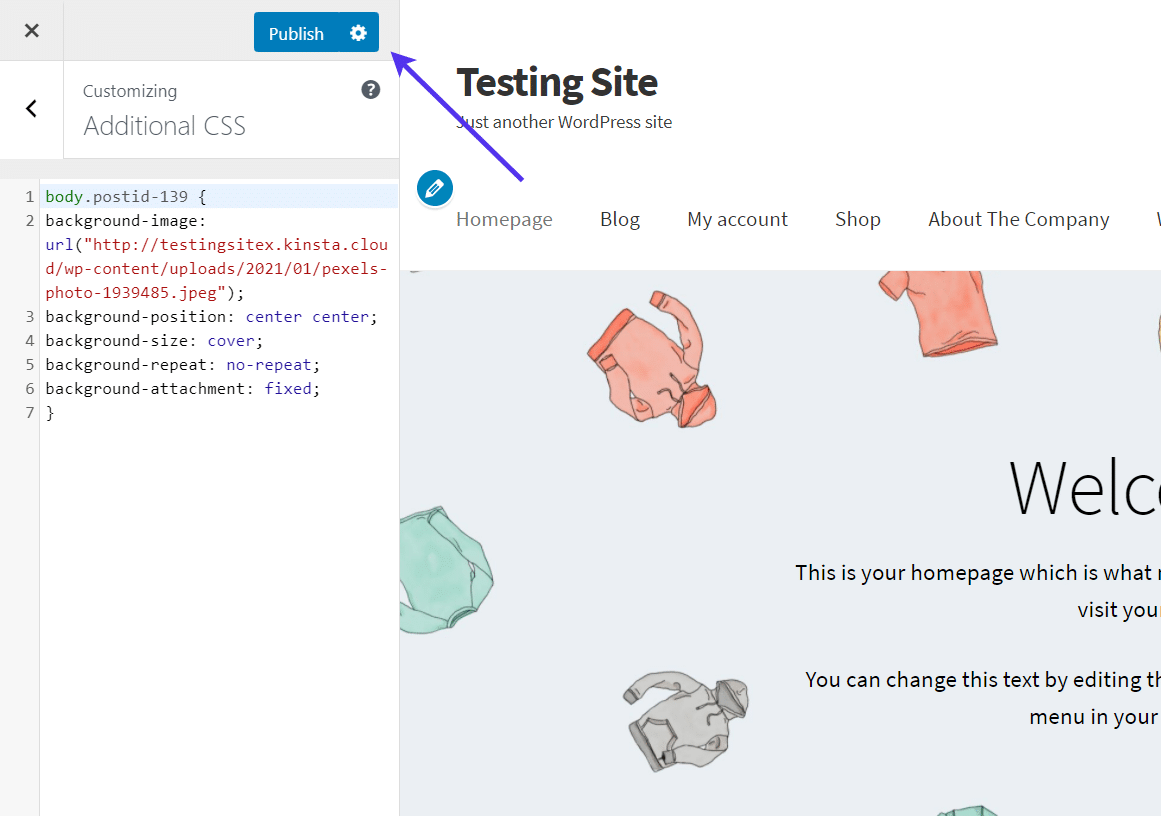1161x816 pixels.
Task: Open About The Company page
Action: click(x=1018, y=219)
